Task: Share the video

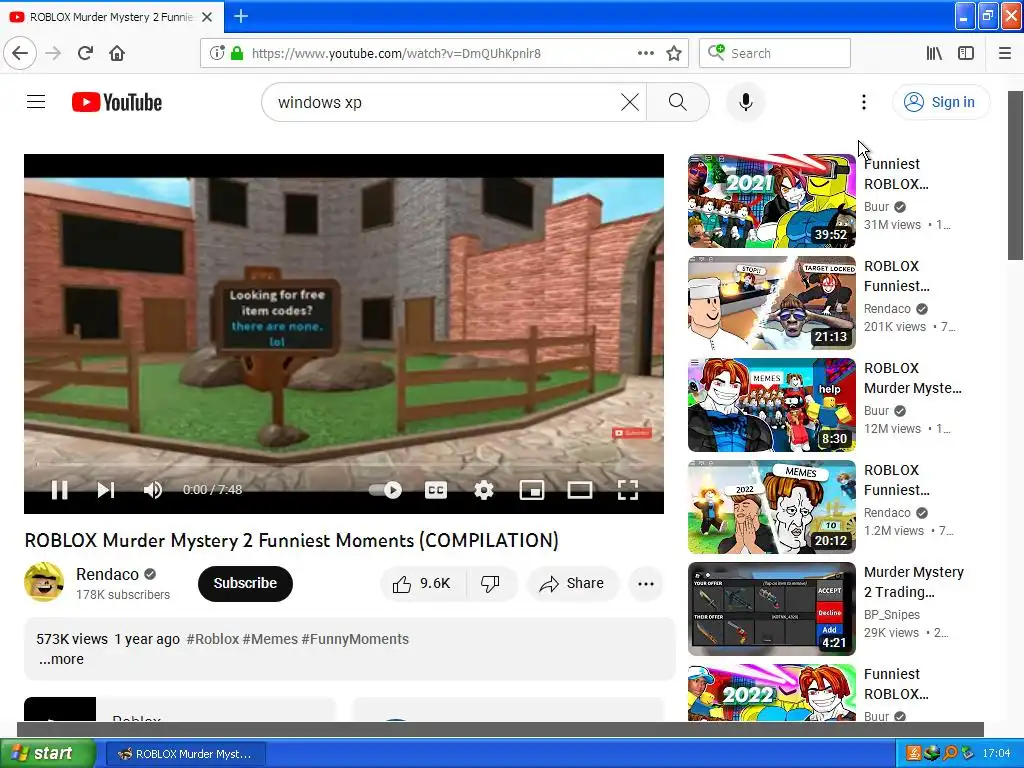Action: [x=572, y=583]
